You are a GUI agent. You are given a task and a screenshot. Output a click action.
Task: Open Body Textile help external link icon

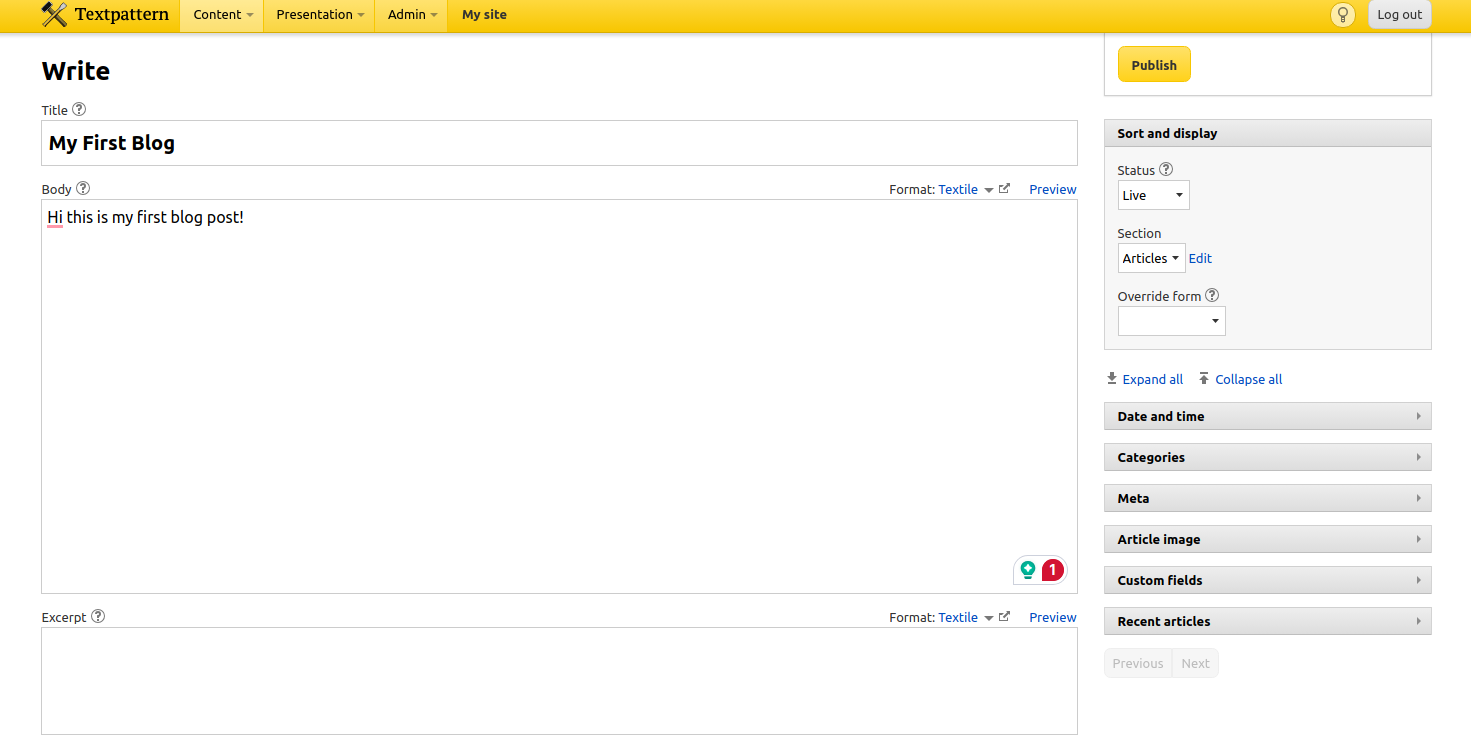point(1004,189)
